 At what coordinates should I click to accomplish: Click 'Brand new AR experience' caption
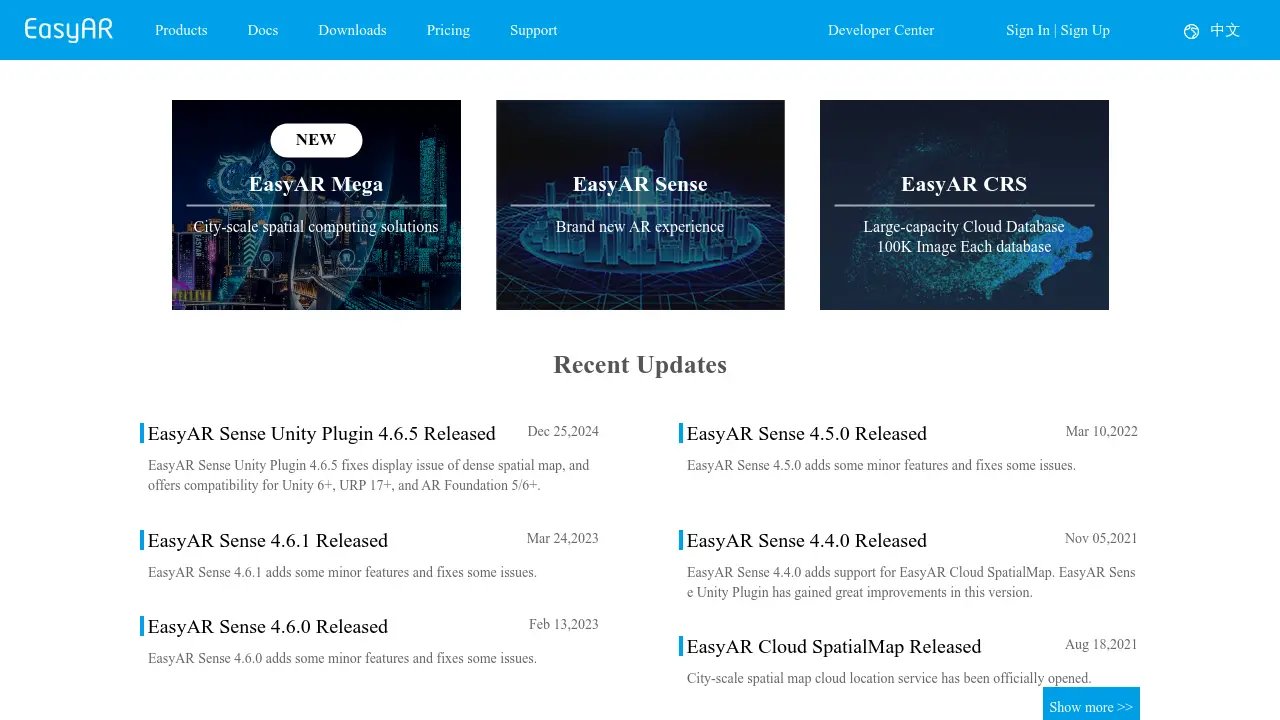click(x=640, y=227)
